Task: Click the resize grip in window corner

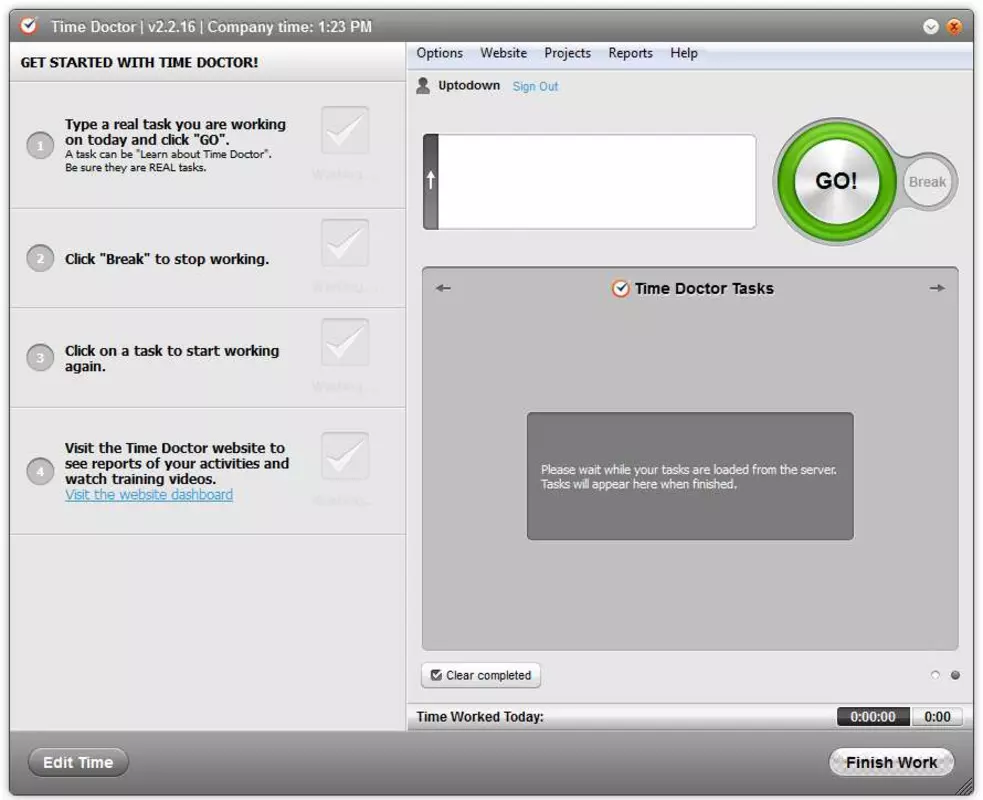Action: tap(965, 787)
